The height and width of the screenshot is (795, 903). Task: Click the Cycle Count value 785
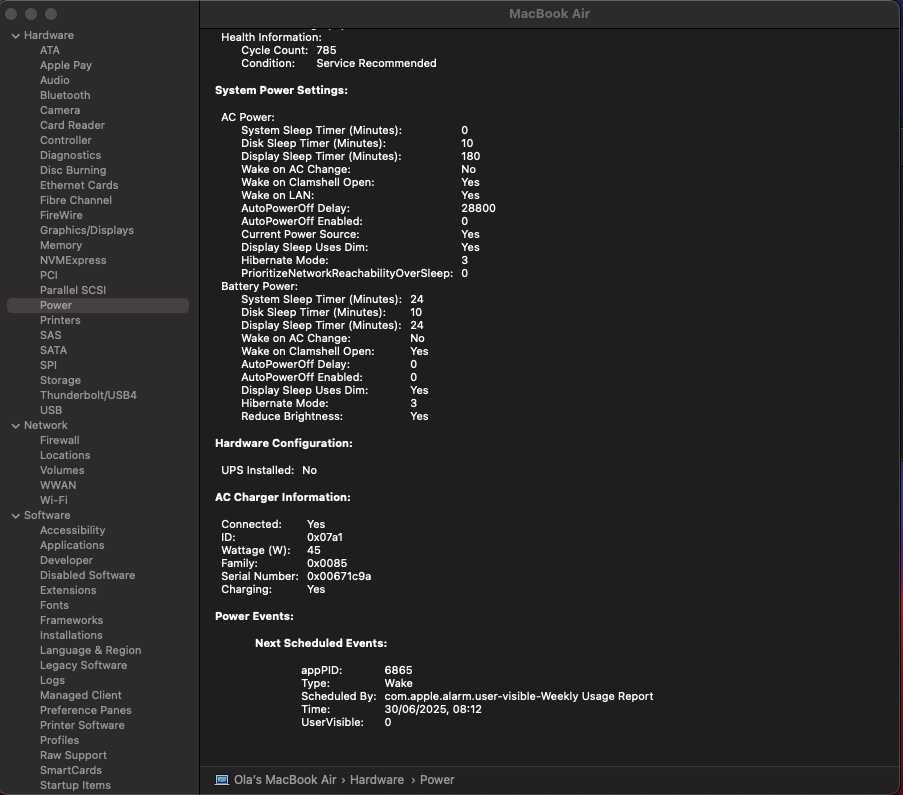coord(326,50)
